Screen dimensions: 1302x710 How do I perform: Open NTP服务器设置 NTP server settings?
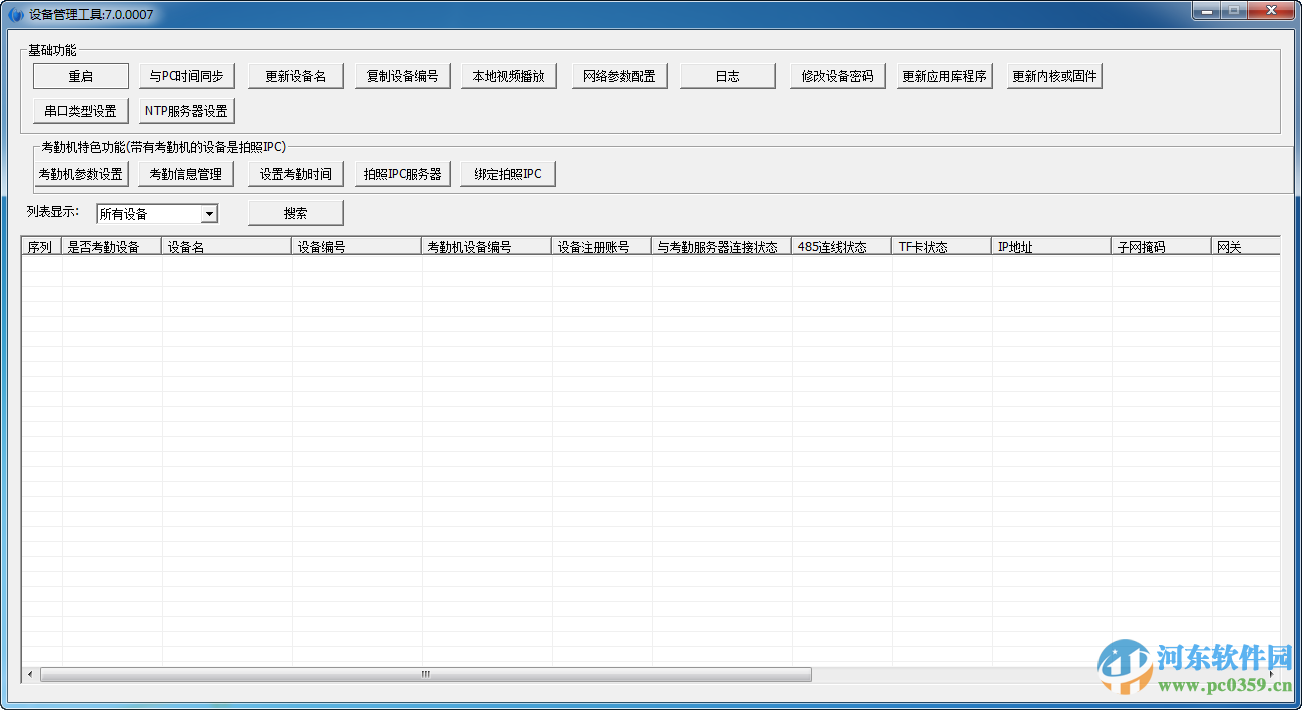point(185,110)
